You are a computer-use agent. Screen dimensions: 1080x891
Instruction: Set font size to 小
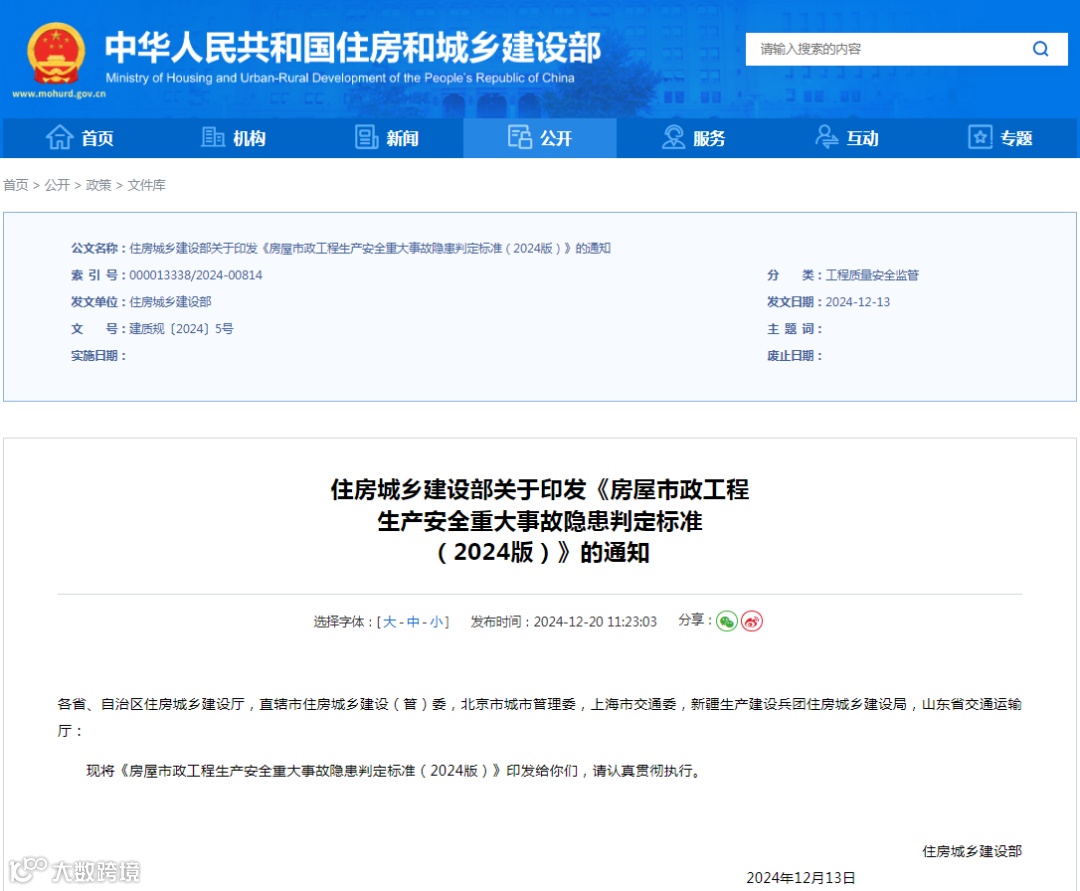point(436,622)
